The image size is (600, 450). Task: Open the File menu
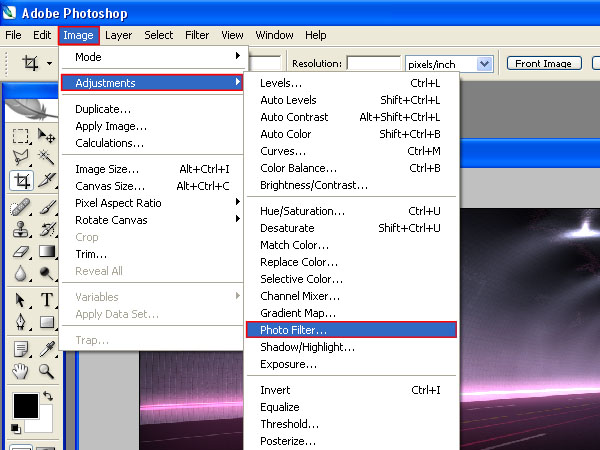pos(13,35)
